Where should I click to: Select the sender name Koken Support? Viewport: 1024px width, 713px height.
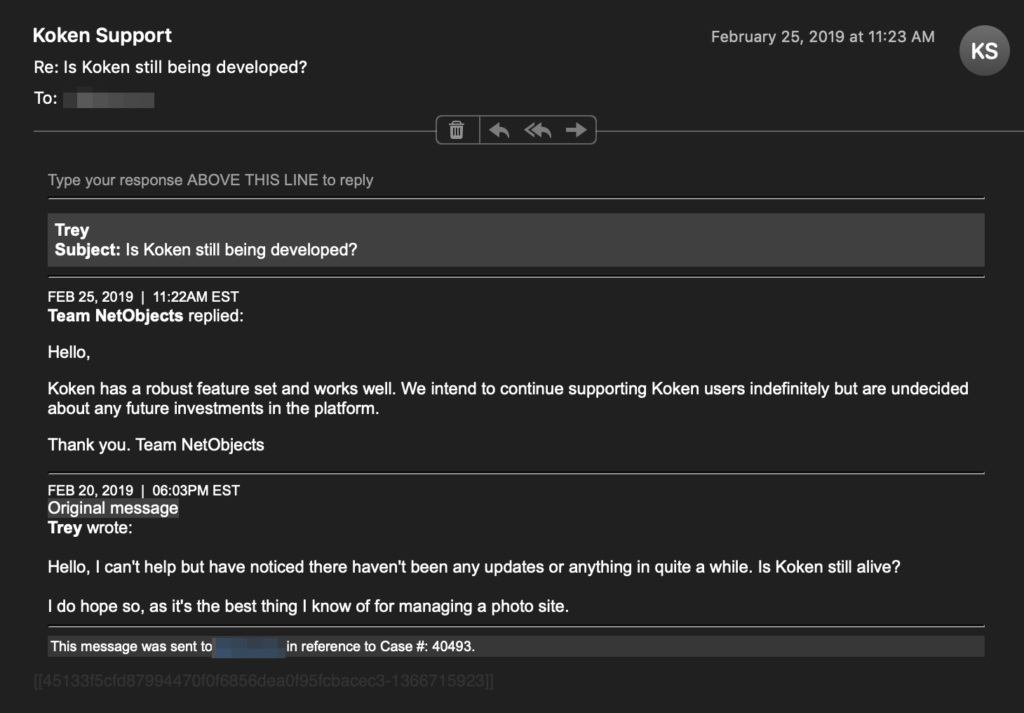[x=103, y=35]
